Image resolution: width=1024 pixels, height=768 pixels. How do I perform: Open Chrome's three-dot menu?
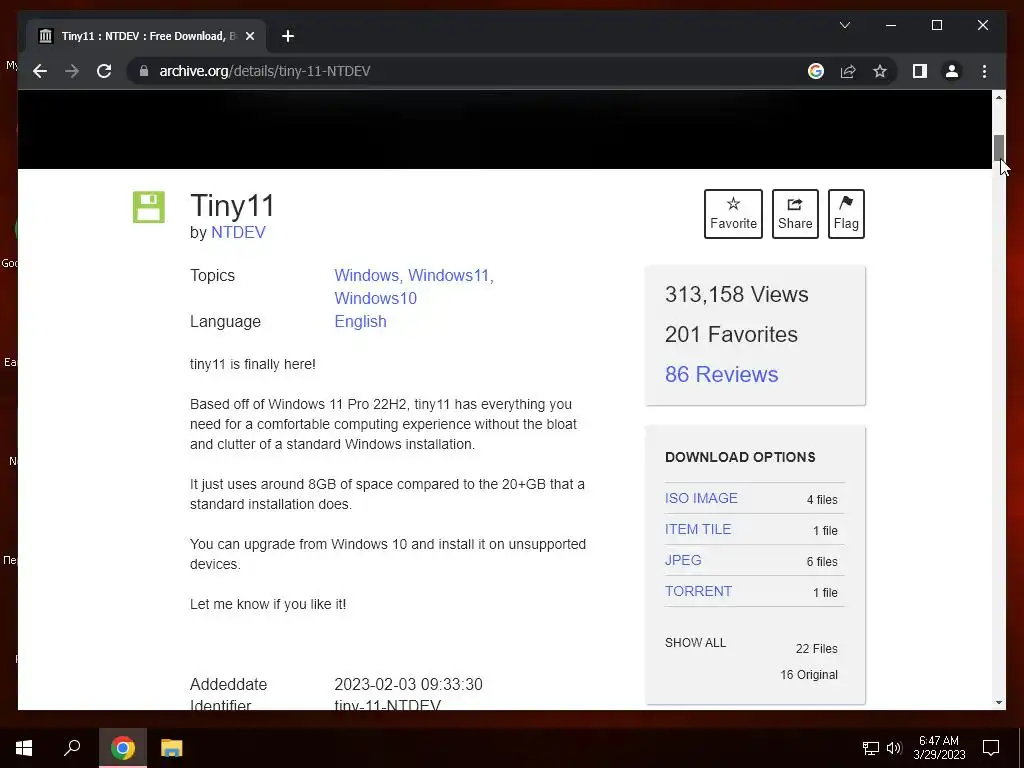[984, 71]
